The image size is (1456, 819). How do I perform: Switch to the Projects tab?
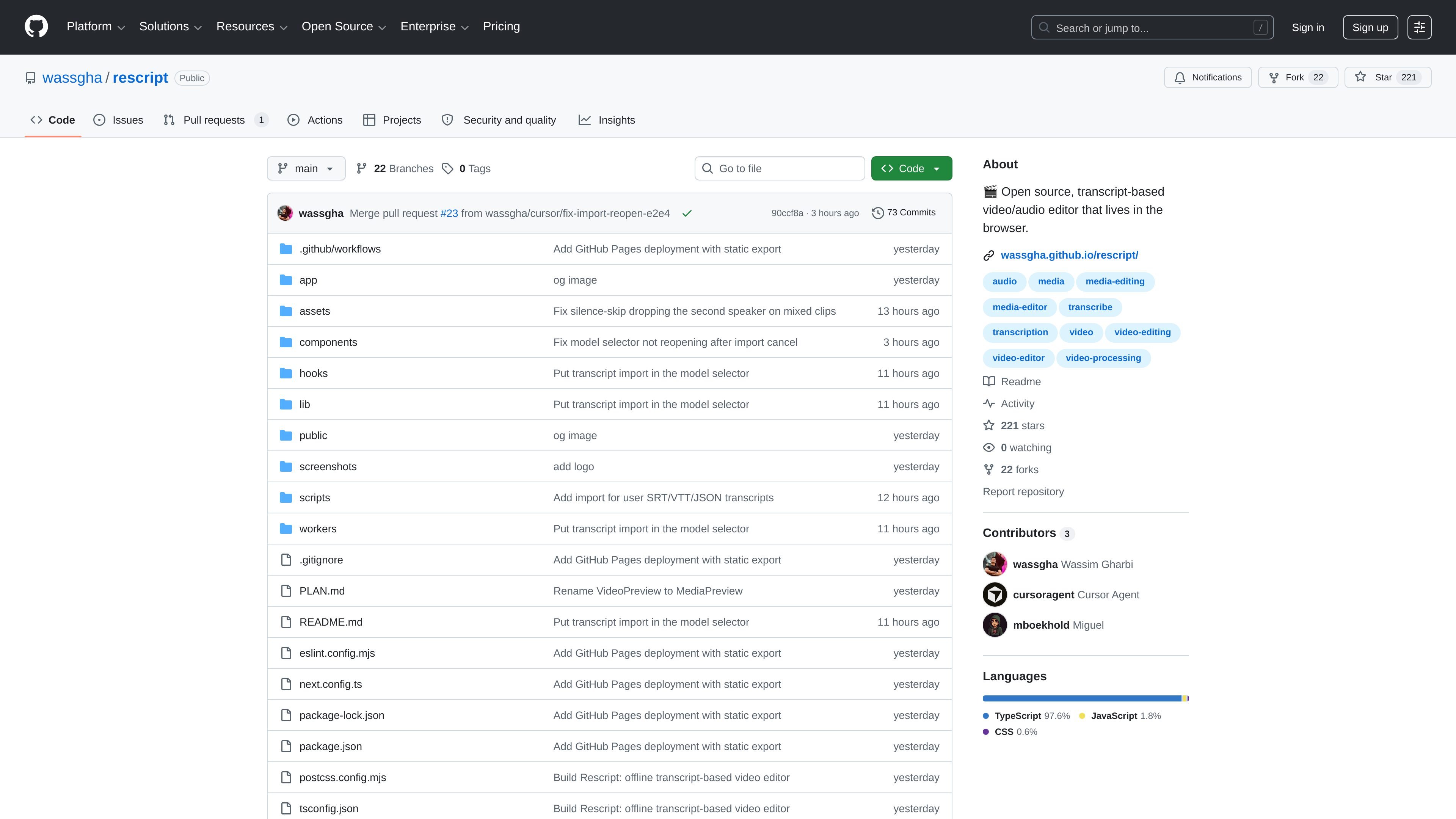392,120
